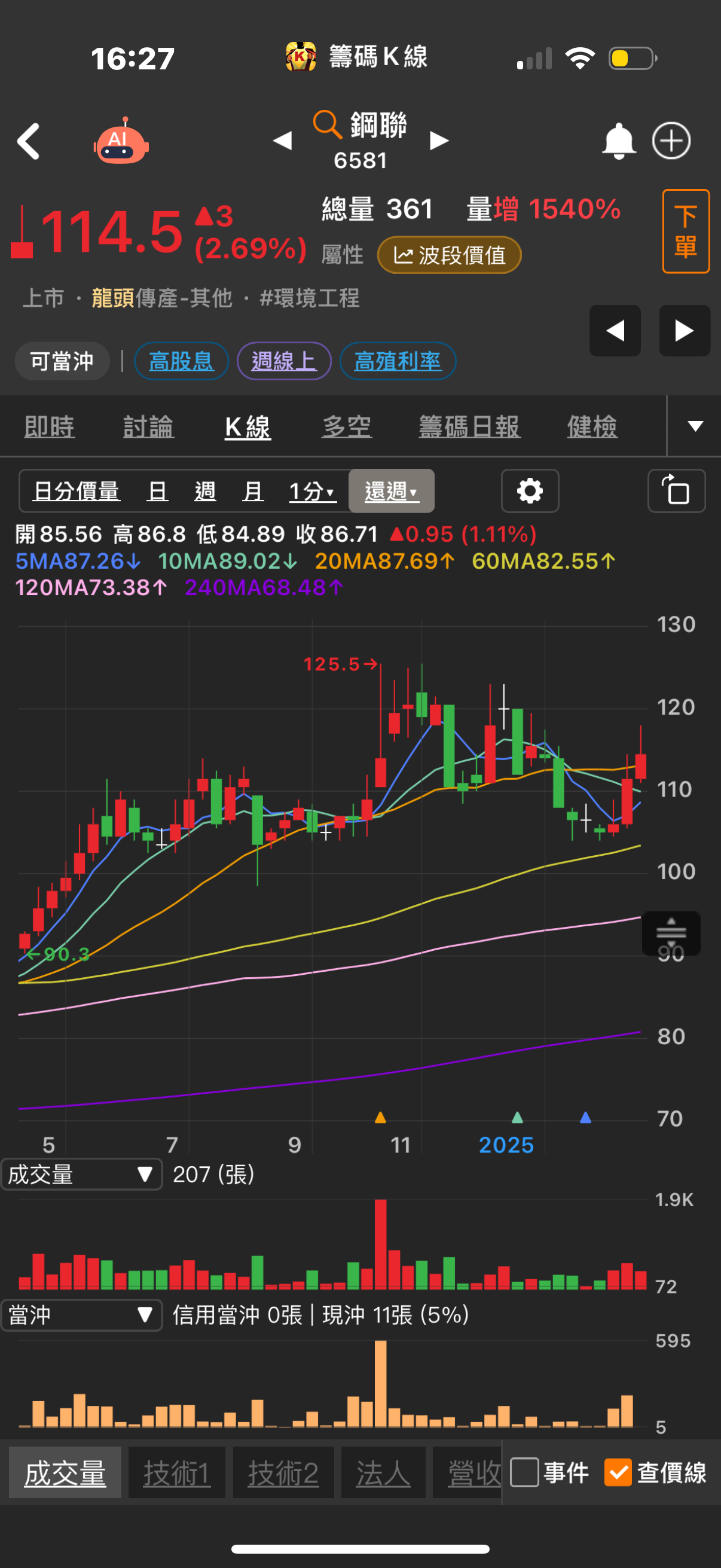Image resolution: width=721 pixels, height=1568 pixels.
Task: Open the 高股息 tag
Action: point(181,361)
